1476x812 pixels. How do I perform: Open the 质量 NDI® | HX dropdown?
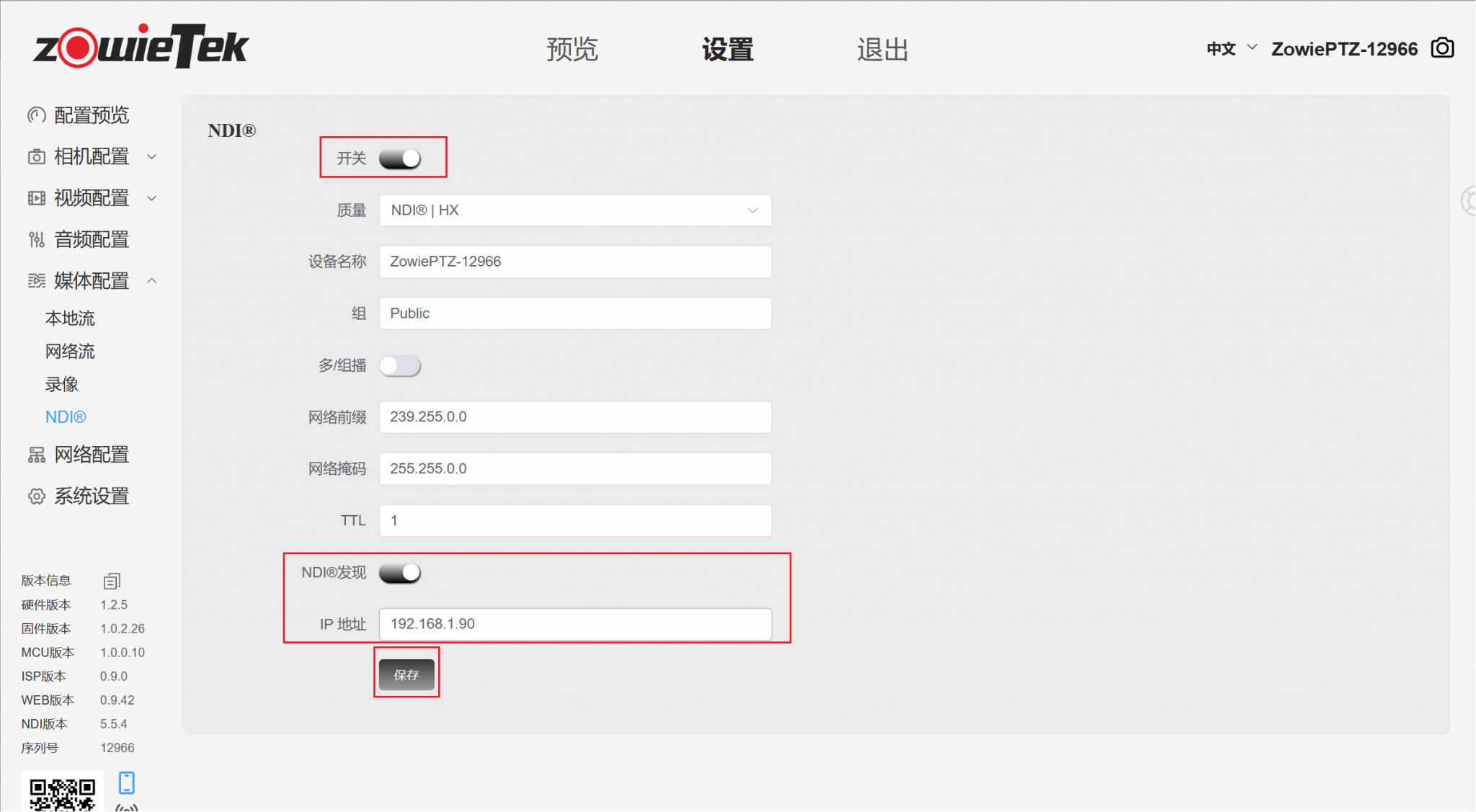pos(575,210)
